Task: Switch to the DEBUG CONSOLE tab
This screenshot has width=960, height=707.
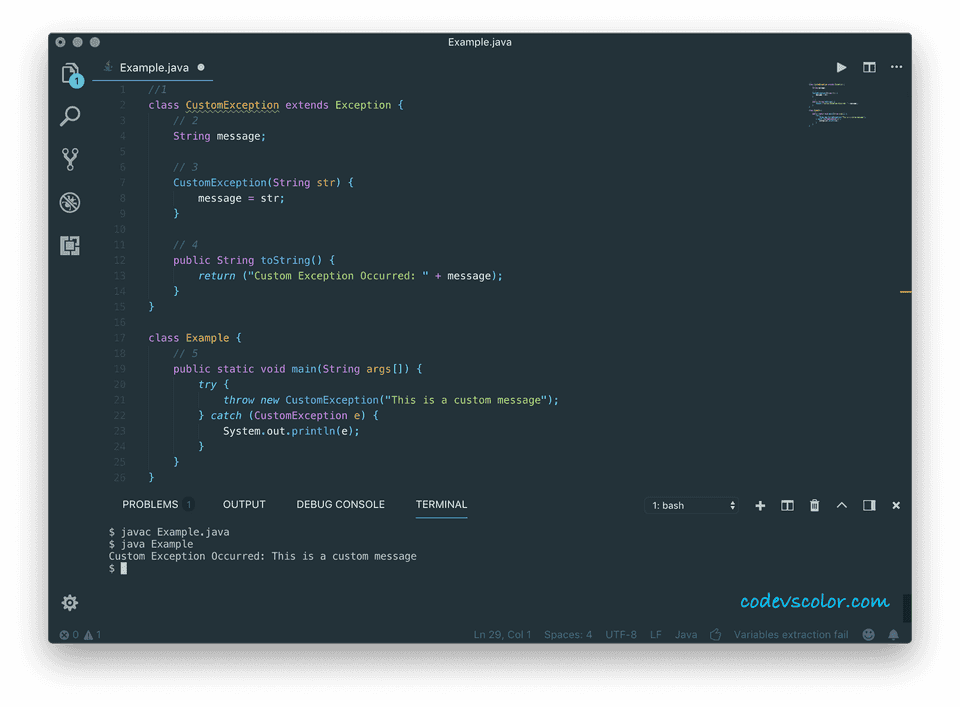Action: [x=340, y=505]
